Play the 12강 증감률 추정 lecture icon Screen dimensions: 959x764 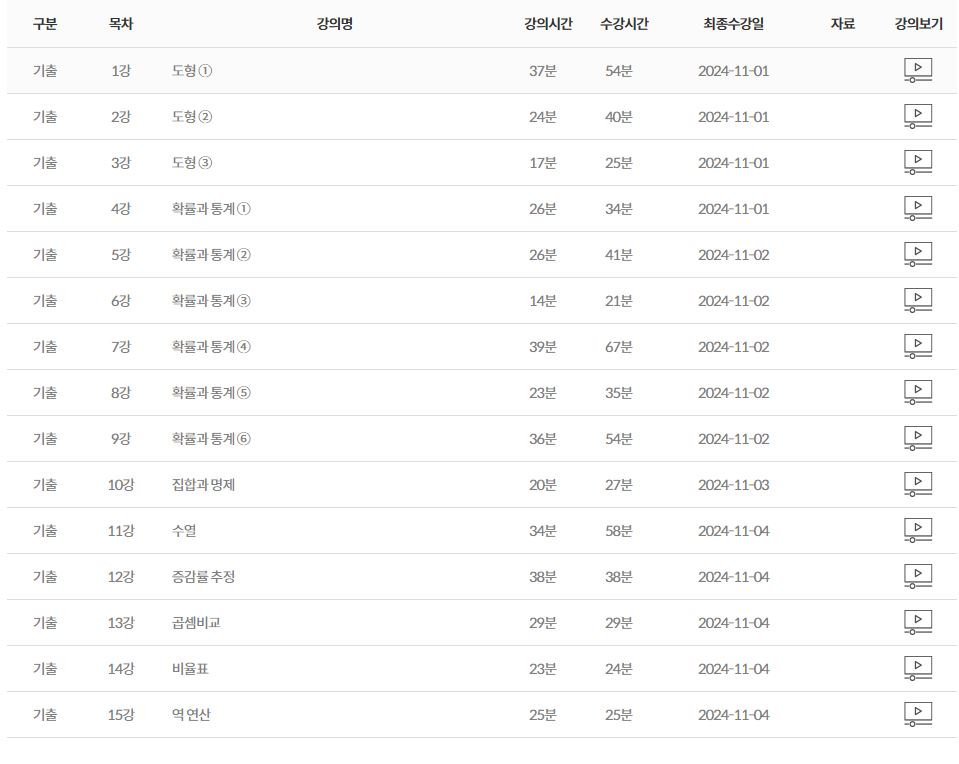[917, 576]
